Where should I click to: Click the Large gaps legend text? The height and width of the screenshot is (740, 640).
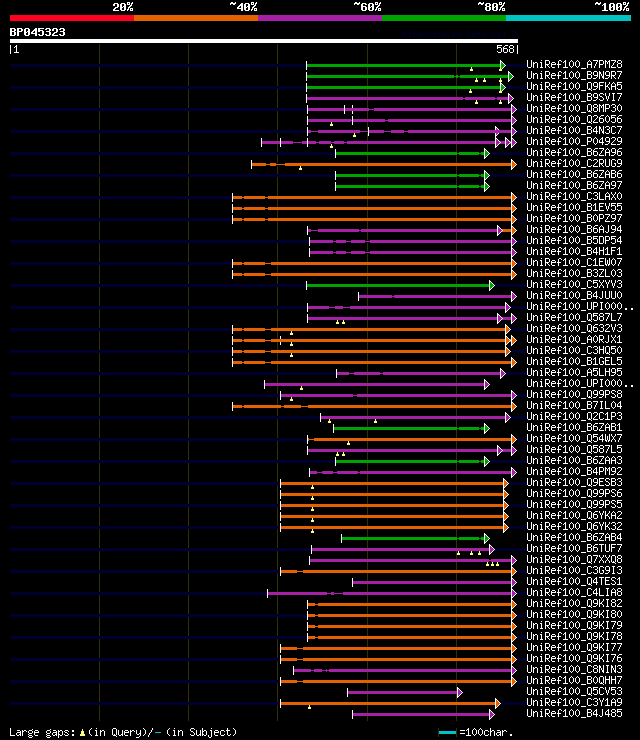tap(123, 732)
